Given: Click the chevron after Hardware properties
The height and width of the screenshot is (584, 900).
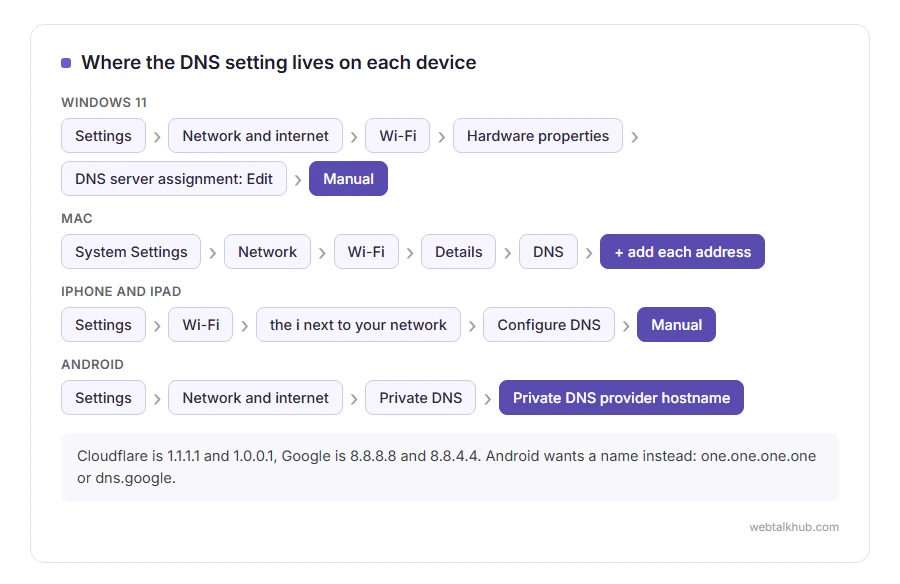Looking at the screenshot, I should click(x=634, y=137).
